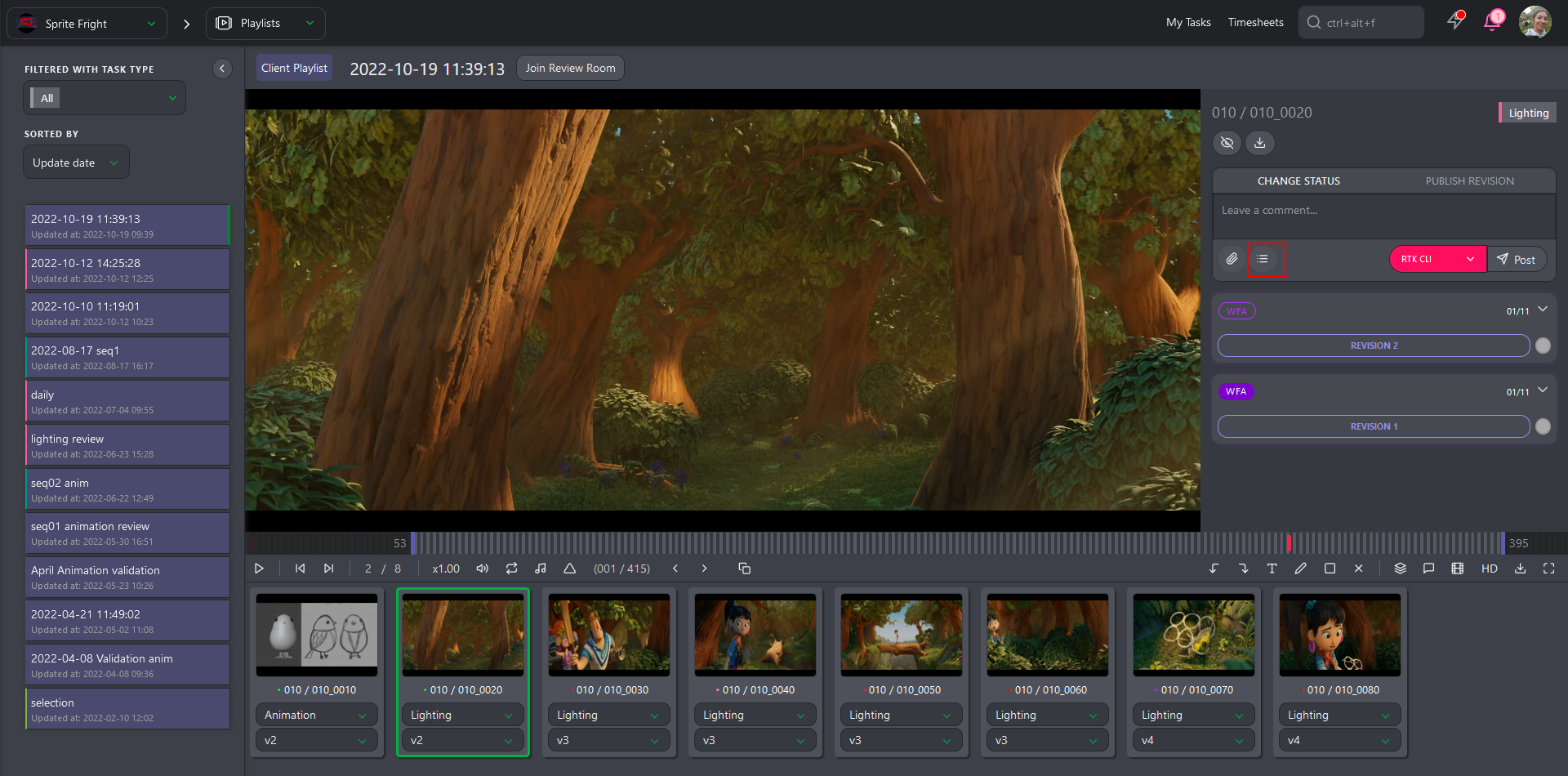Toggle the comments panel icon
Screen dimensions: 1568x776
1428,569
